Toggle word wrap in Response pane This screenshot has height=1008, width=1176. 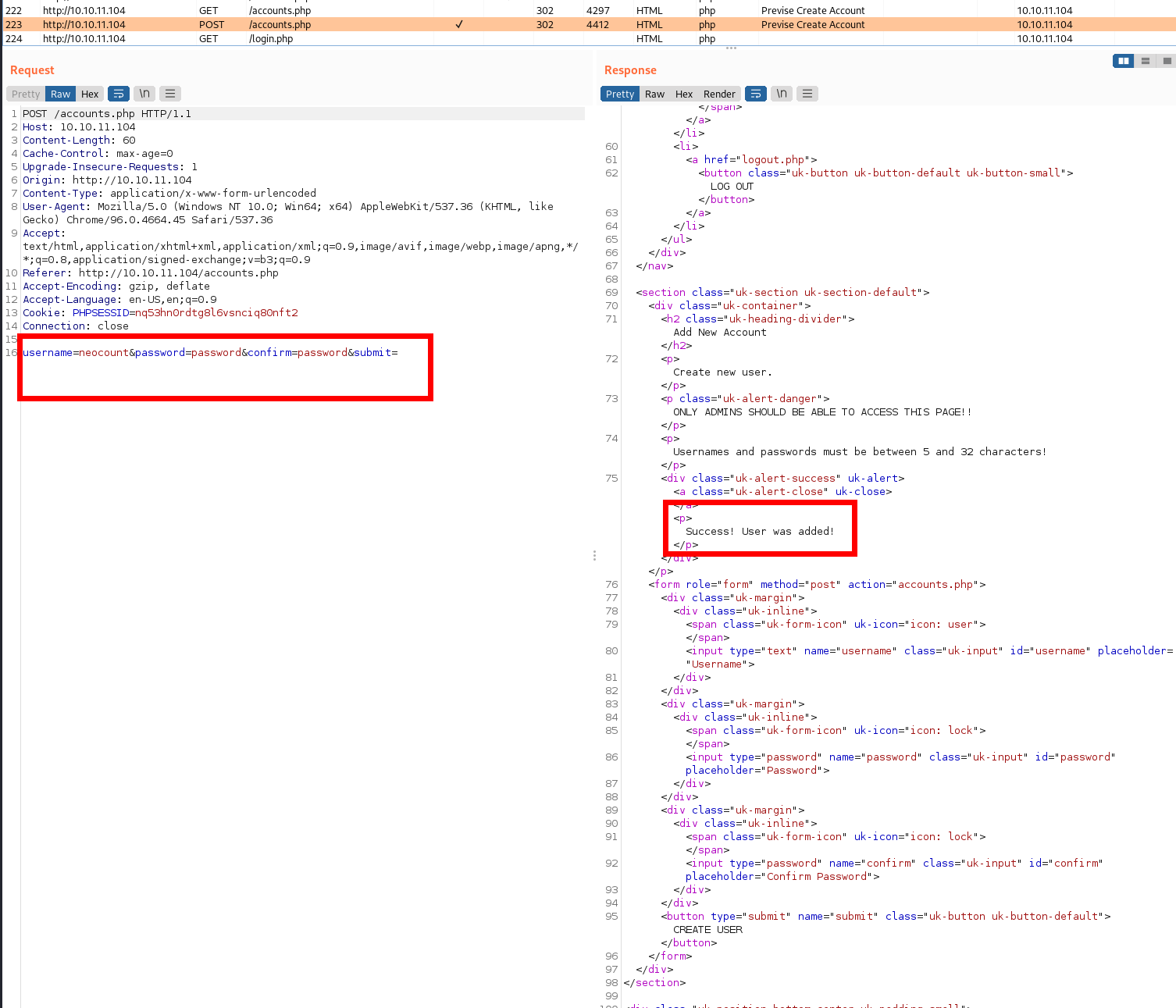point(755,94)
